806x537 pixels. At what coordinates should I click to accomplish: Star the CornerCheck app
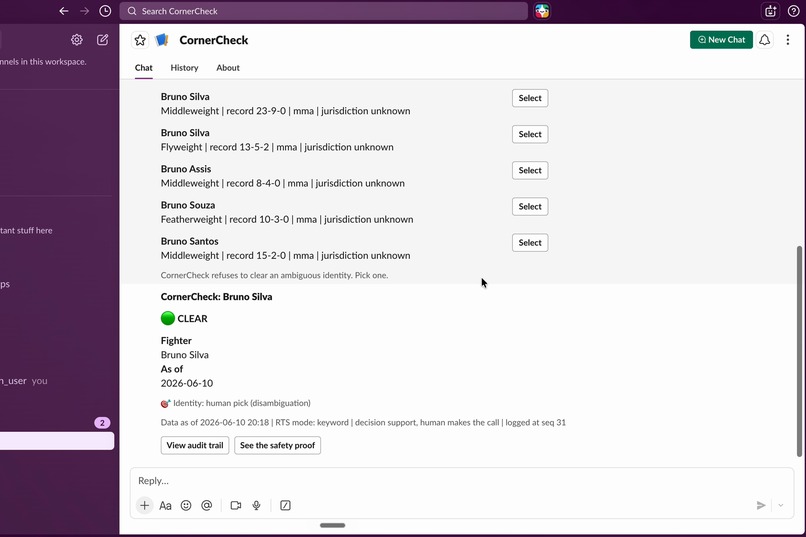point(140,40)
